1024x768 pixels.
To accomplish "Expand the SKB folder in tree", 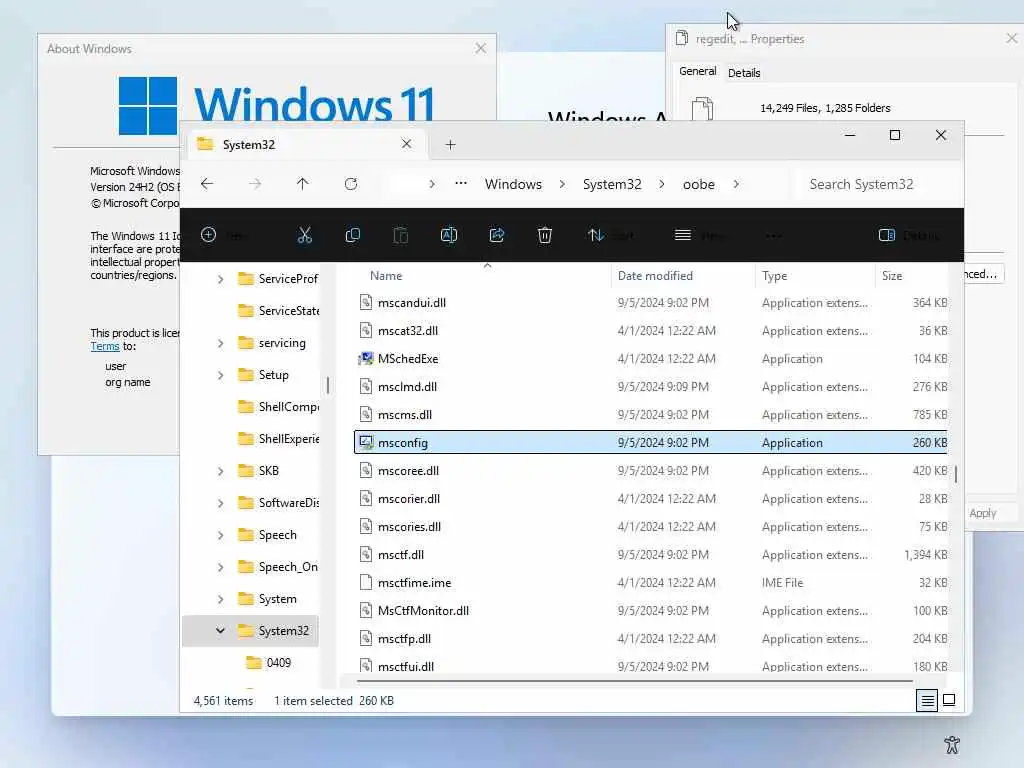I will point(221,472).
